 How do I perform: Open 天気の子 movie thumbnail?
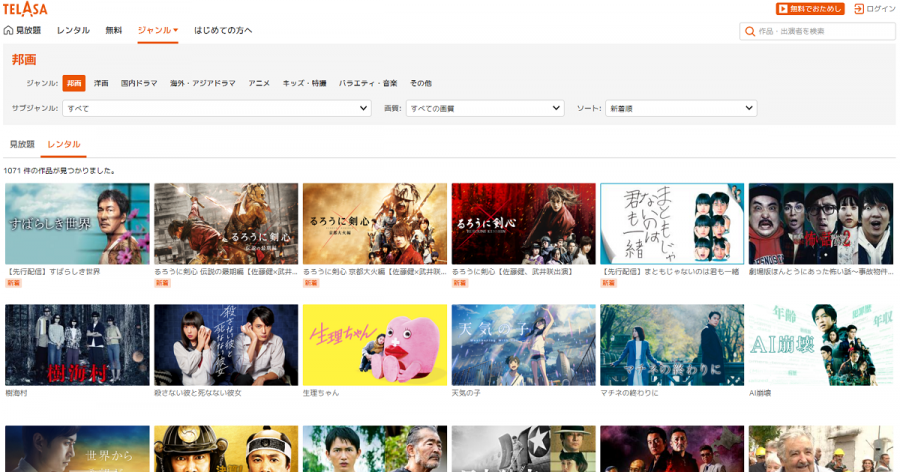[x=523, y=345]
